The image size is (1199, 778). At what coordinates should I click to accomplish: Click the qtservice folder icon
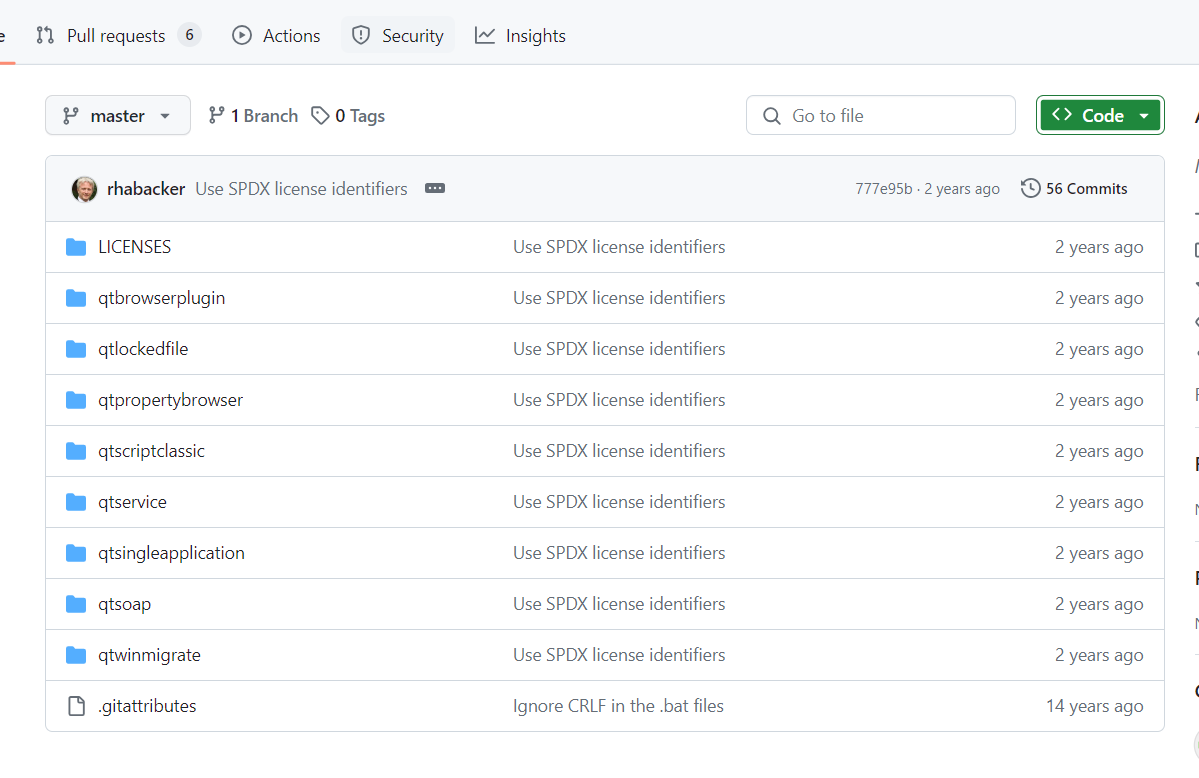(x=76, y=502)
